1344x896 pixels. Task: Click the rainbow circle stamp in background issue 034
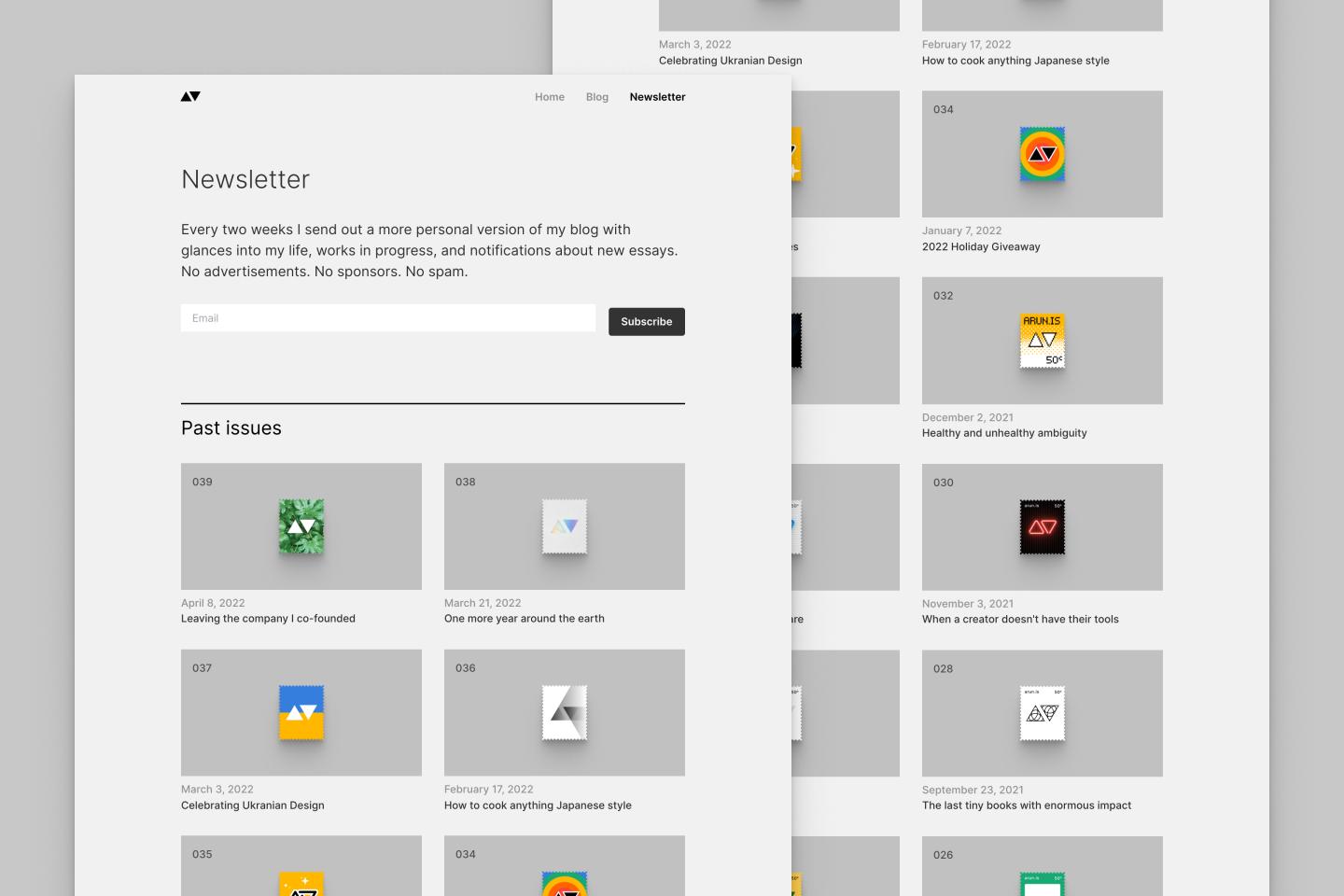coord(1042,154)
